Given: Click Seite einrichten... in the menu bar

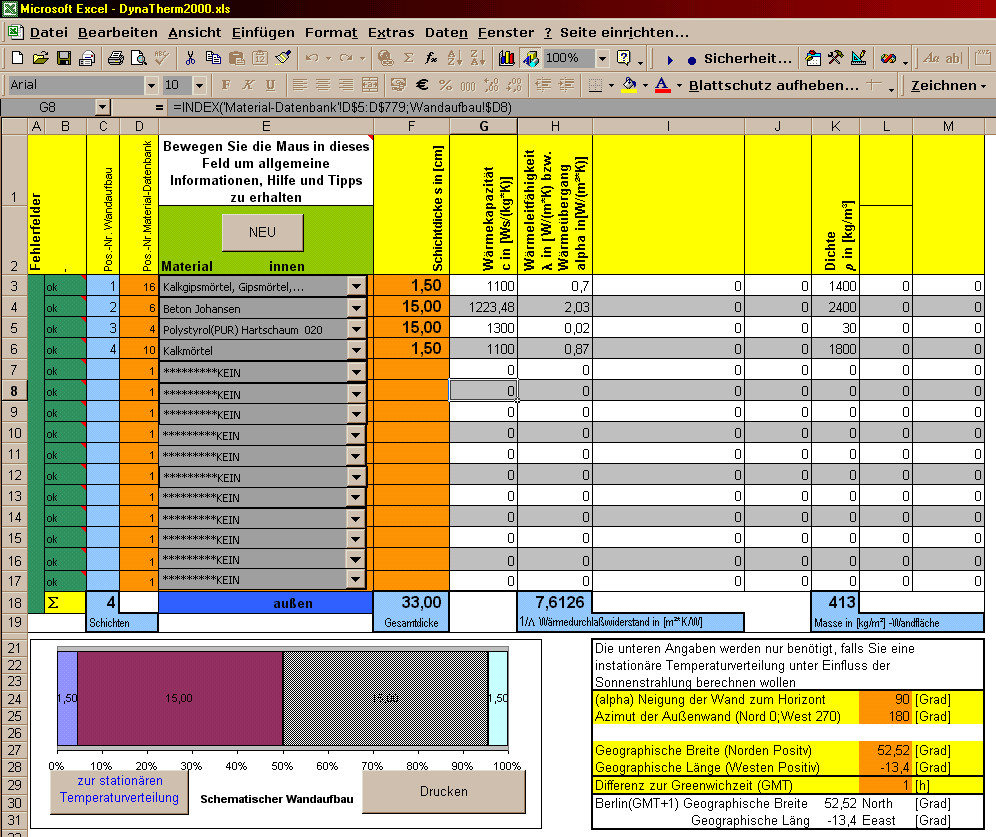Looking at the screenshot, I should (x=624, y=32).
